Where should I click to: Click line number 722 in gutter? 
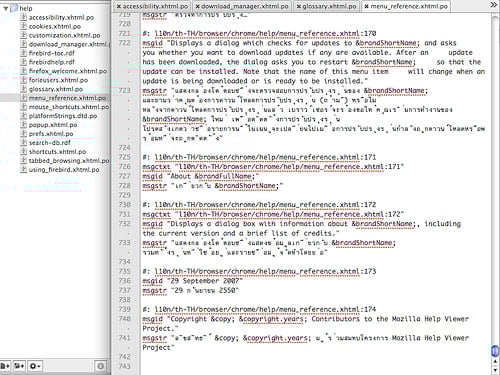[124, 43]
